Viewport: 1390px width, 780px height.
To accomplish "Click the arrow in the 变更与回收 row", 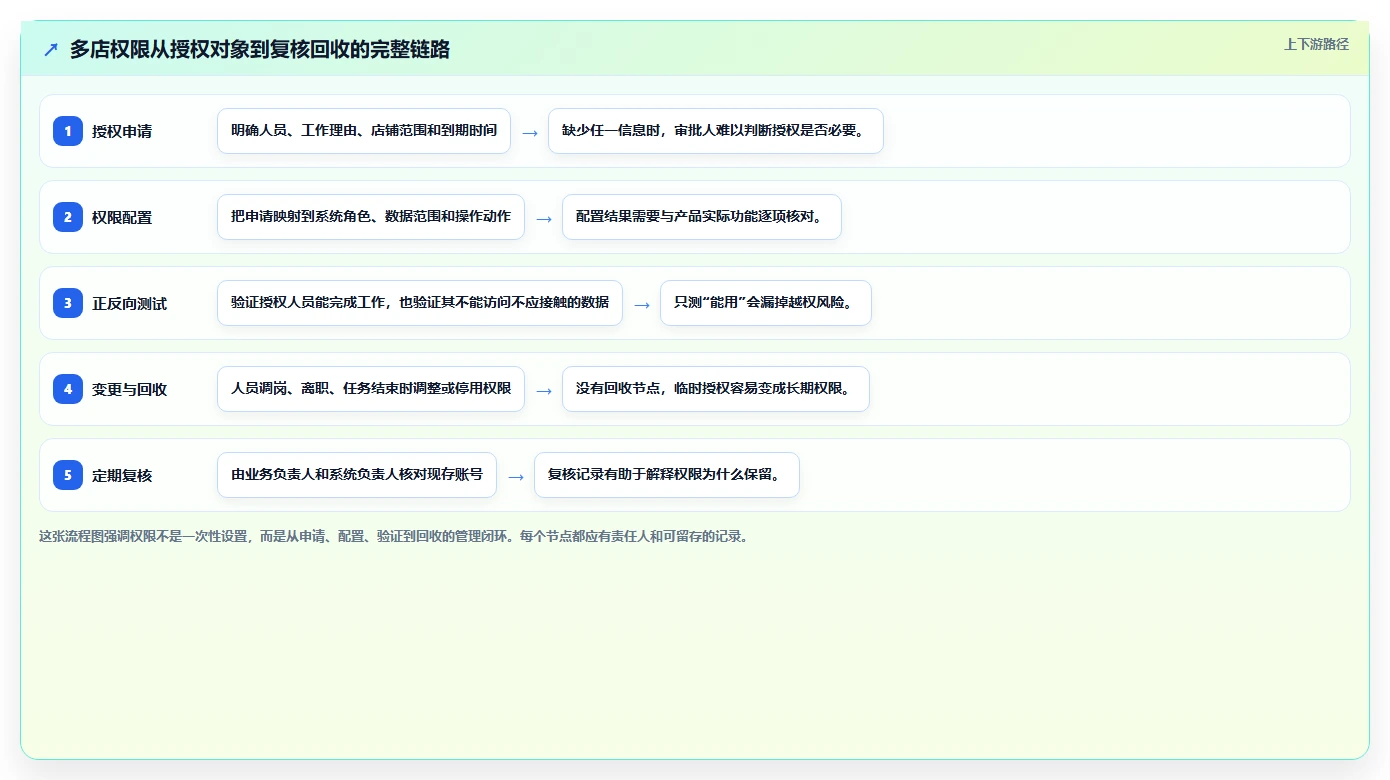I will (544, 390).
